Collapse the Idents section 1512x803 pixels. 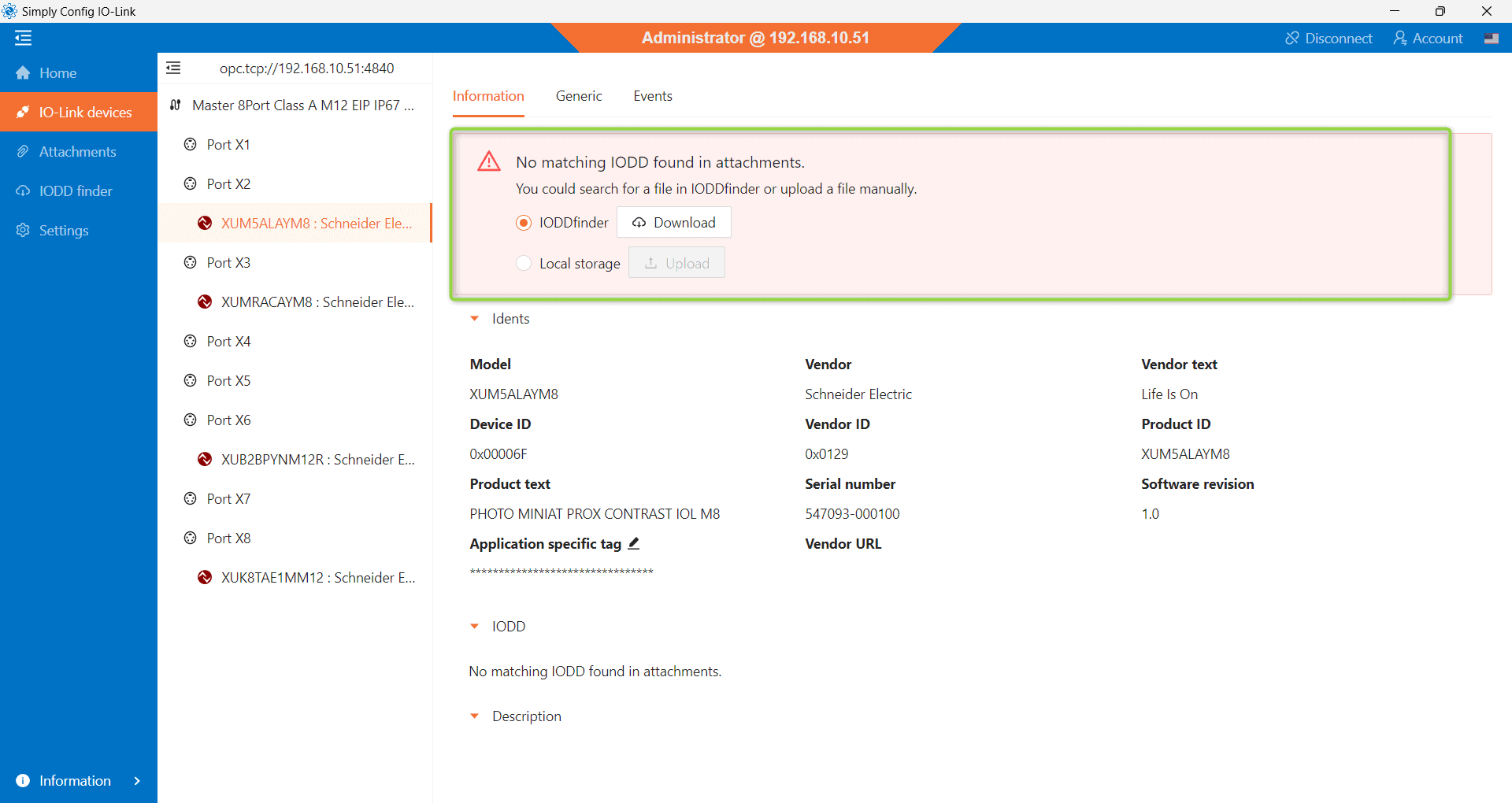coord(475,319)
